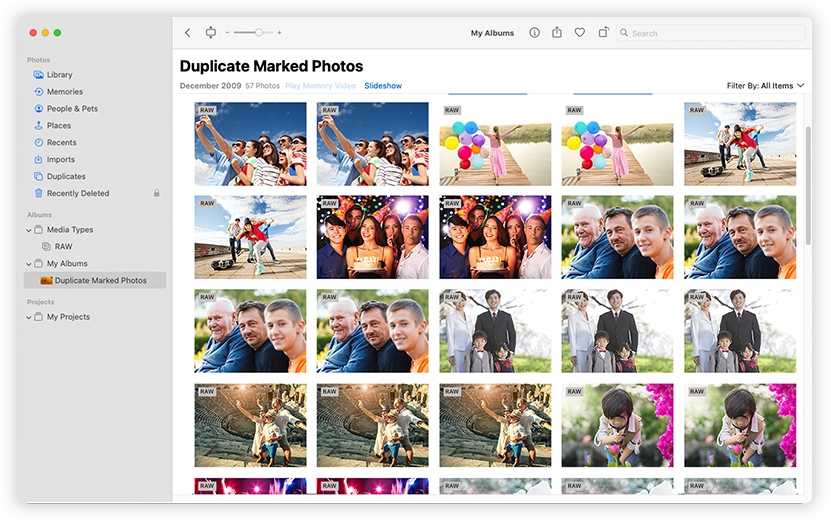Click the 'December 2009' date text

tap(210, 86)
